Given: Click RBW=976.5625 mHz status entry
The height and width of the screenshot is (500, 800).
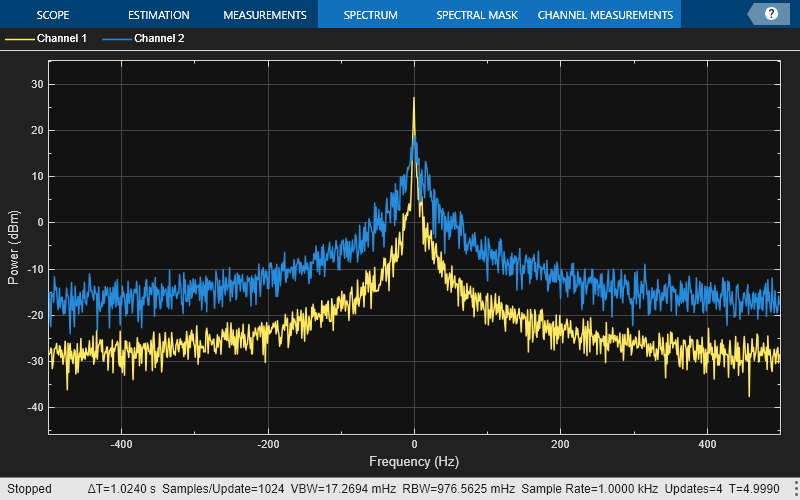Looking at the screenshot, I should click(x=459, y=489).
